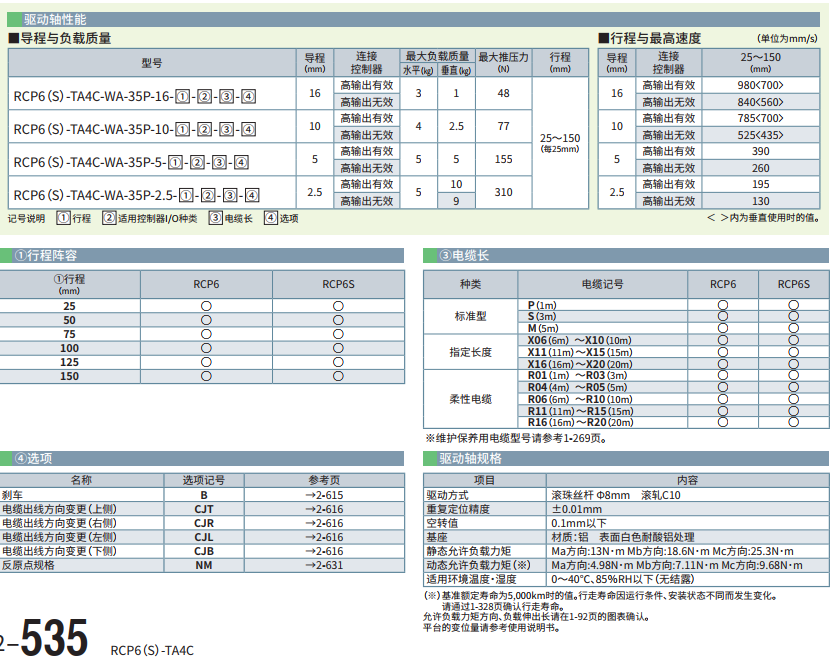Image resolution: width=833 pixels, height=657 pixels.
Task: Click the '③电缆长' section header bar
Action: (625, 255)
